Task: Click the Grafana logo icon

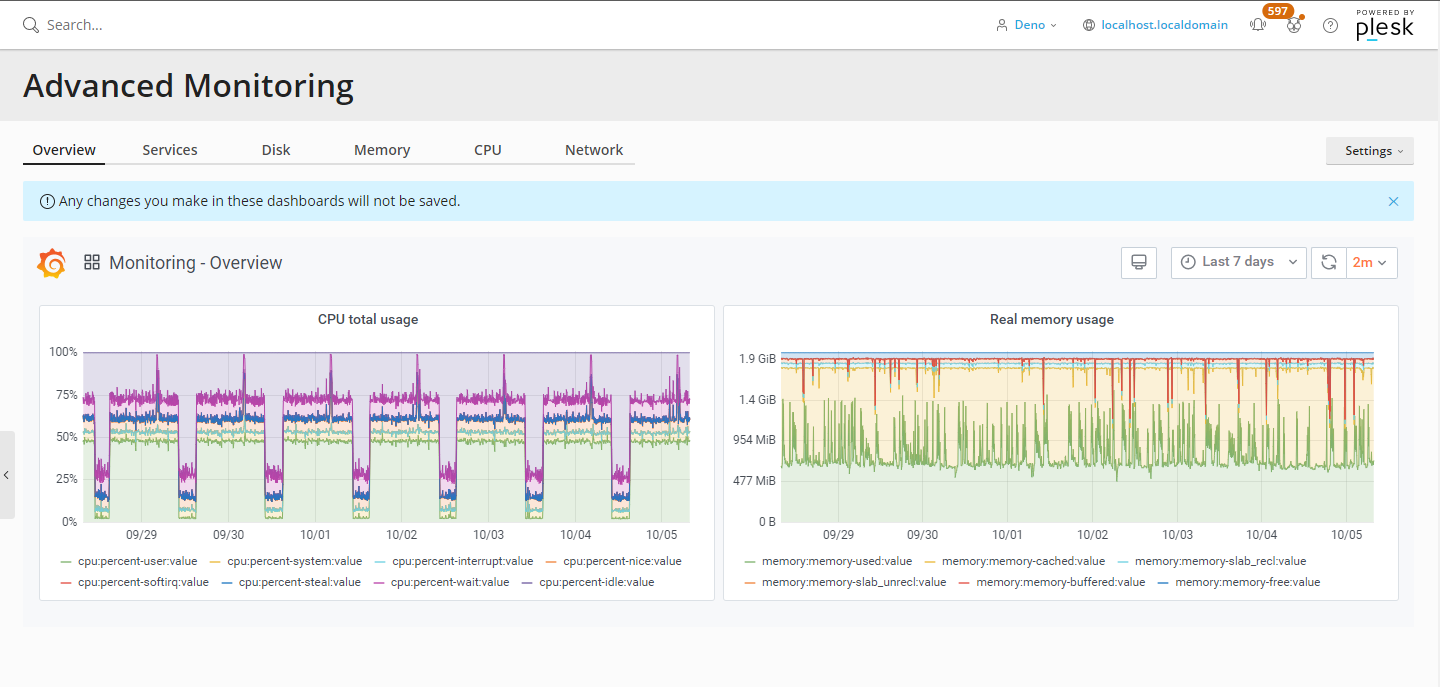Action: click(52, 263)
